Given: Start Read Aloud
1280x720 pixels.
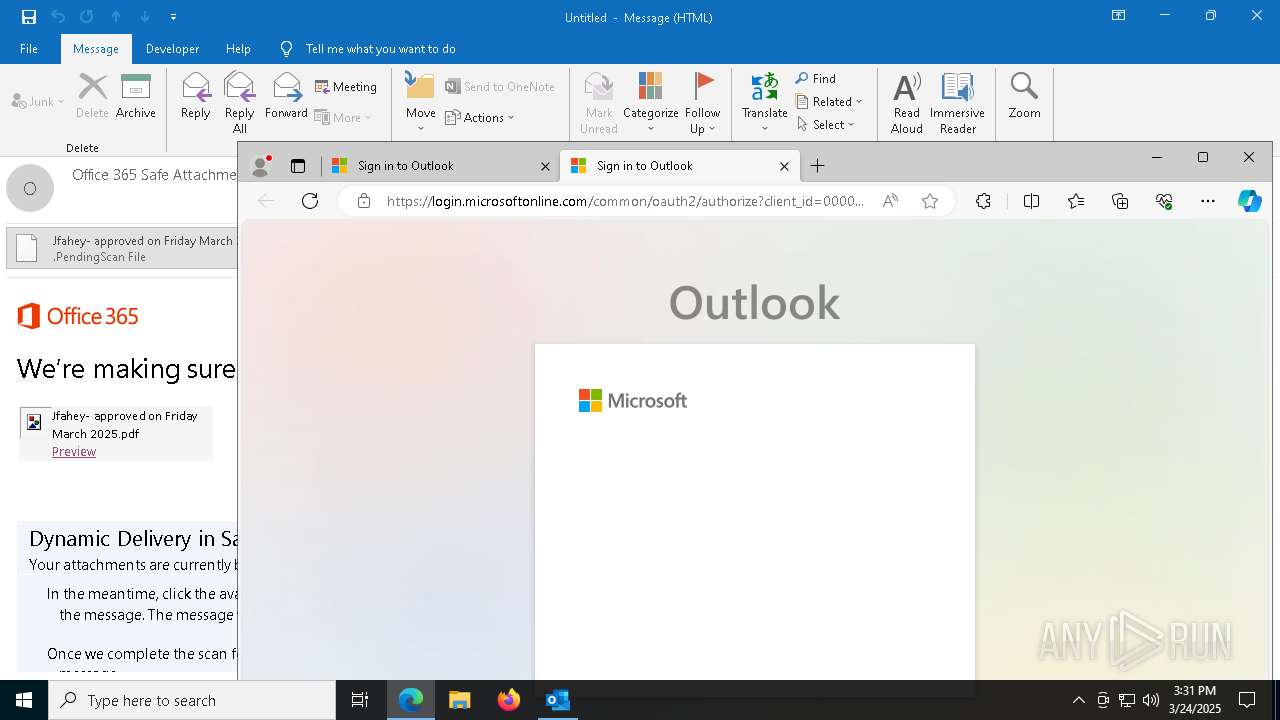Looking at the screenshot, I should coord(907,102).
